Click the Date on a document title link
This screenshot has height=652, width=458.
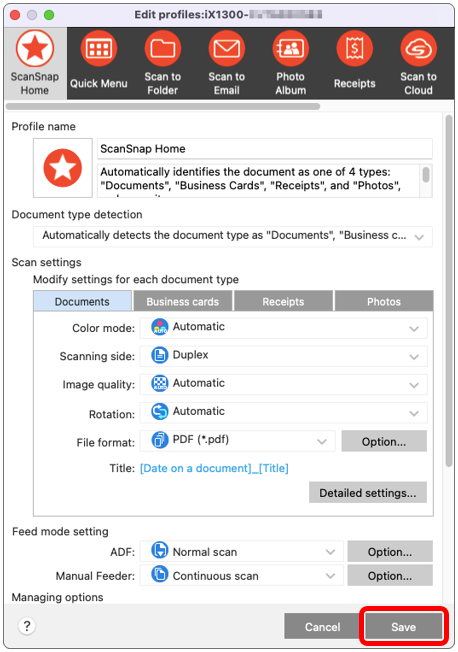tap(196, 468)
